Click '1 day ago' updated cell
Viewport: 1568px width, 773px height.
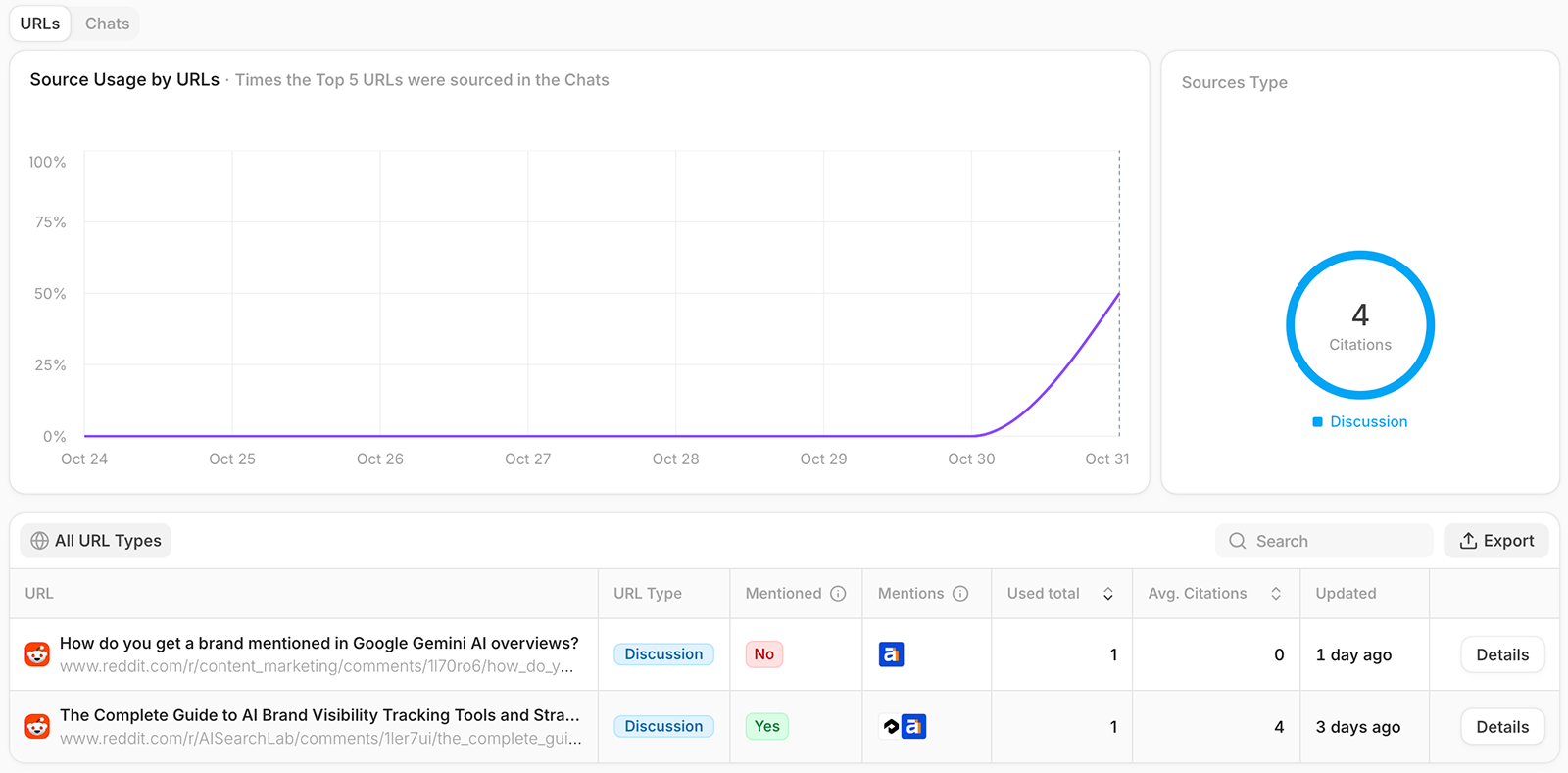click(x=1353, y=655)
